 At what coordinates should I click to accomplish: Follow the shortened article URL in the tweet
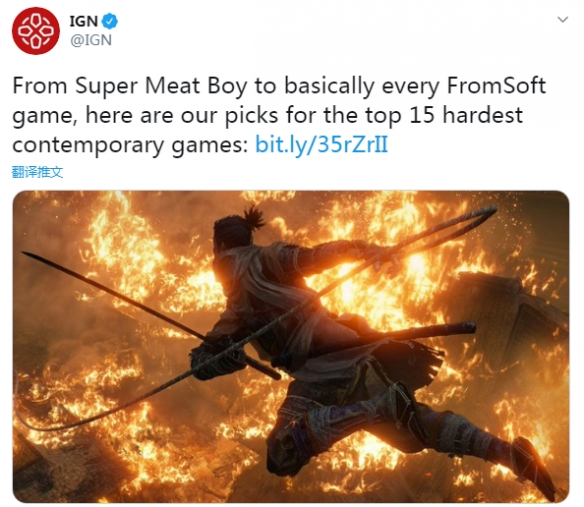[x=321, y=144]
